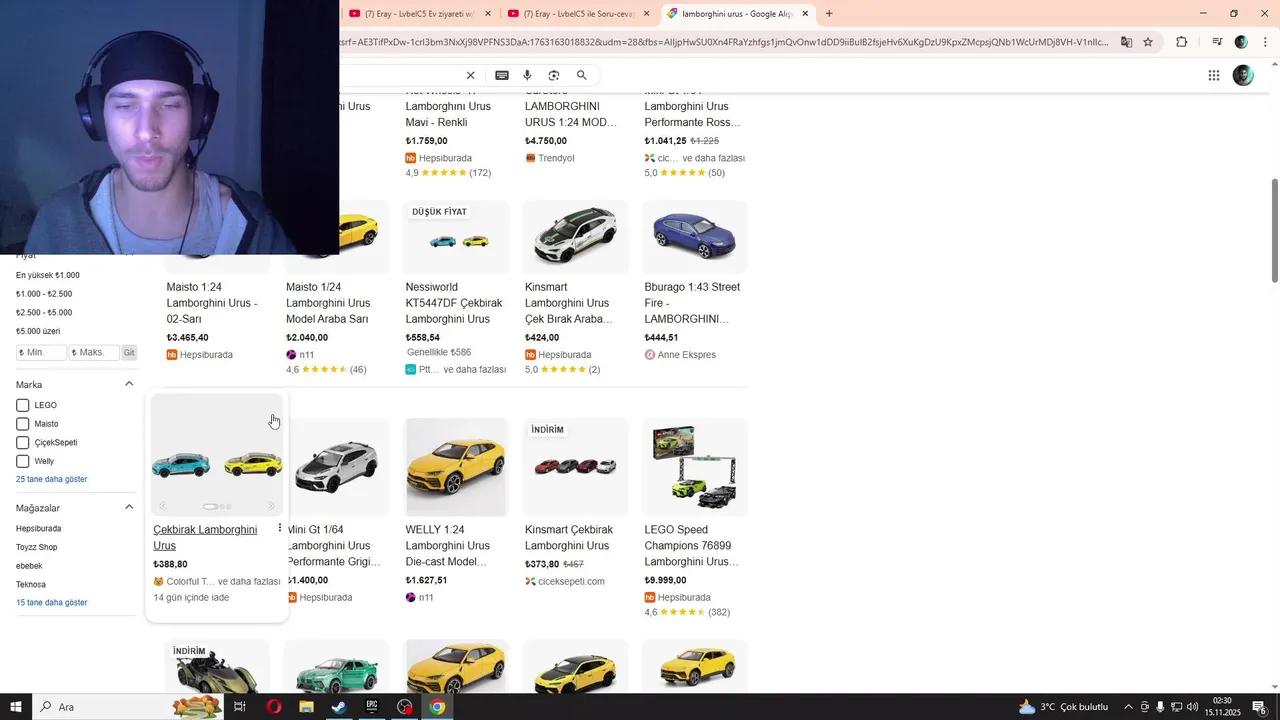Screen dimensions: 1280x720
Task: Click the maximum price input field
Action: 94,353
